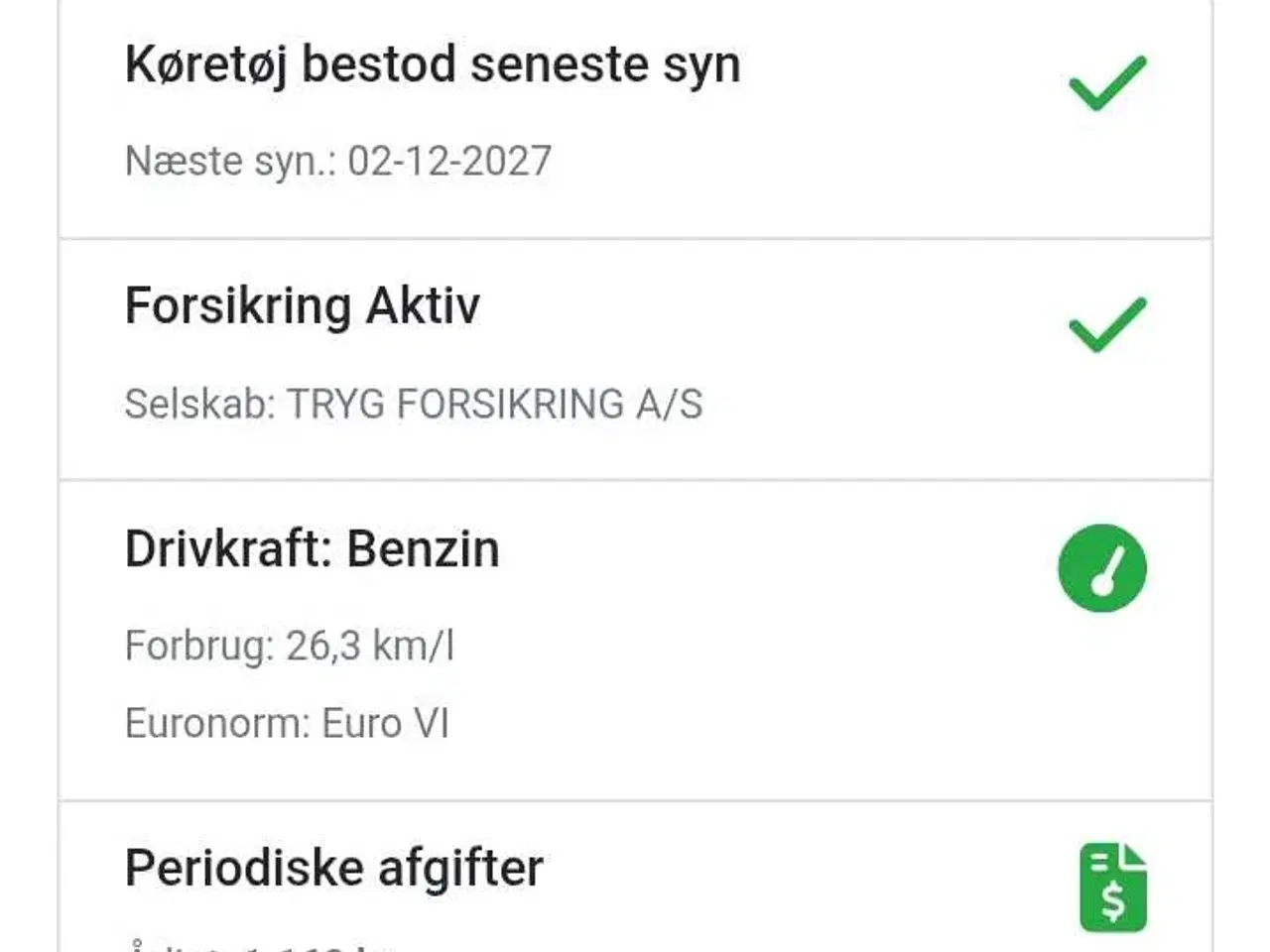
Task: Click the word 'Benzin' in the heading
Action: tap(423, 549)
